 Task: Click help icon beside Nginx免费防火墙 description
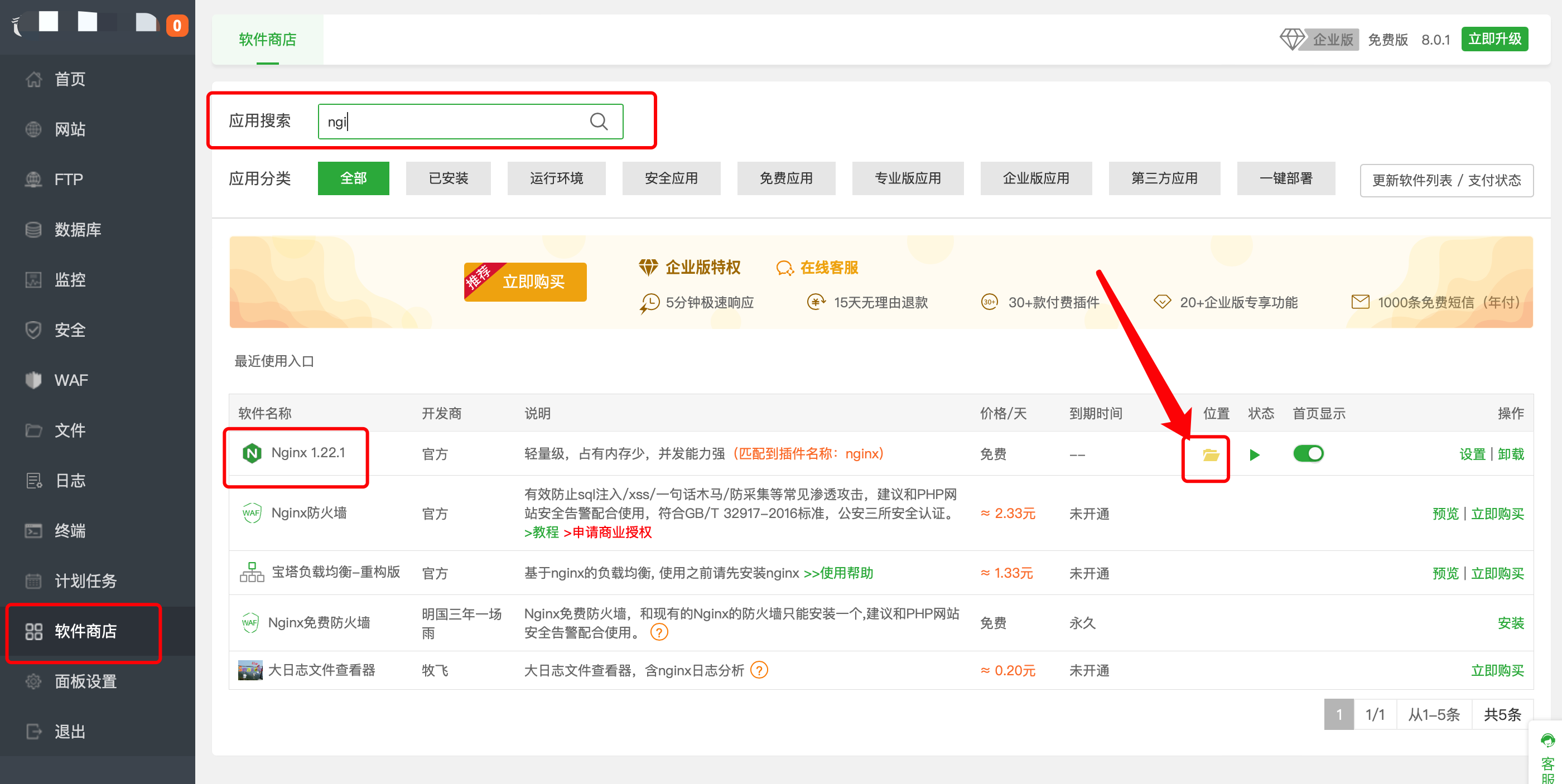pyautogui.click(x=659, y=632)
